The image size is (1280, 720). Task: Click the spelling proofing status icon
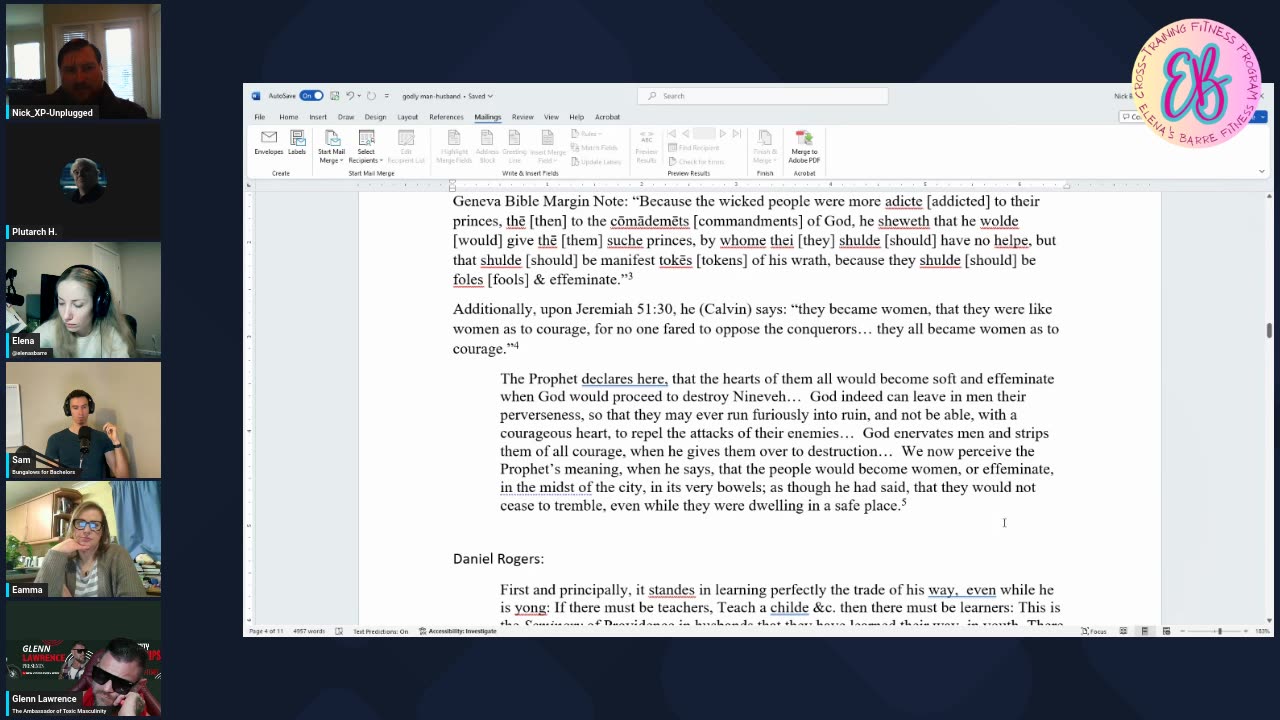tap(339, 631)
